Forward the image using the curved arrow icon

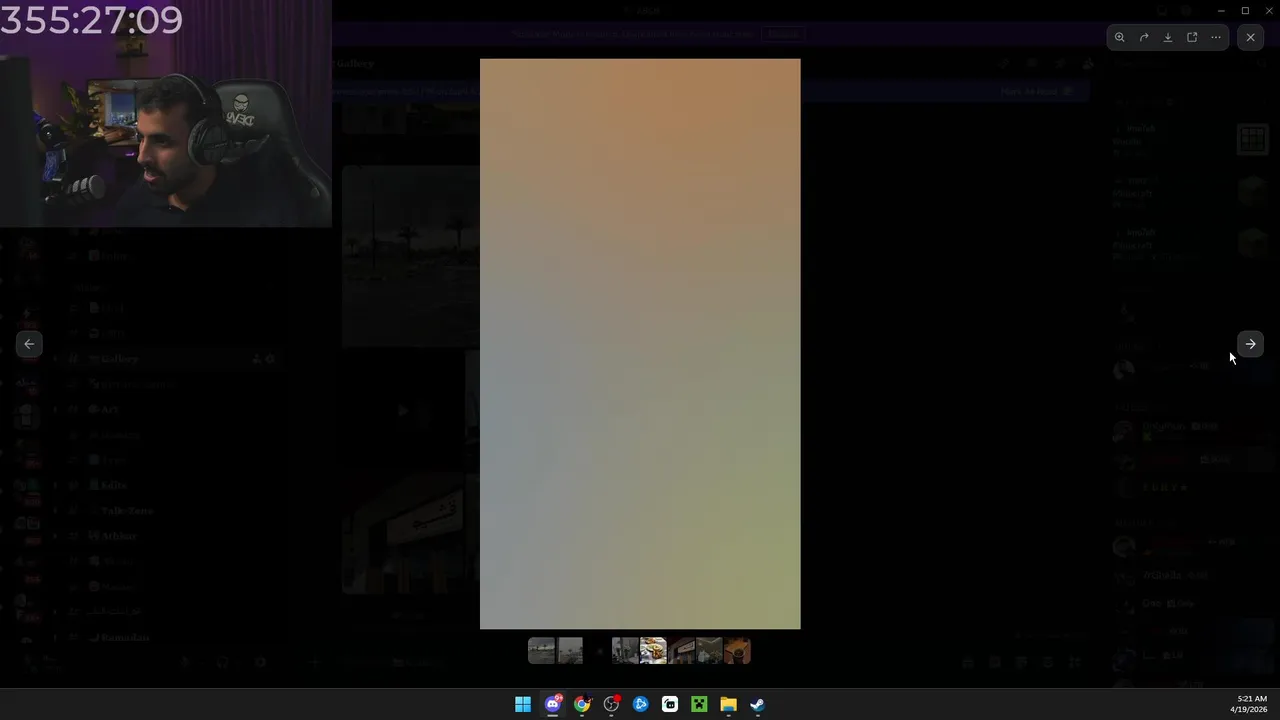(x=1144, y=37)
